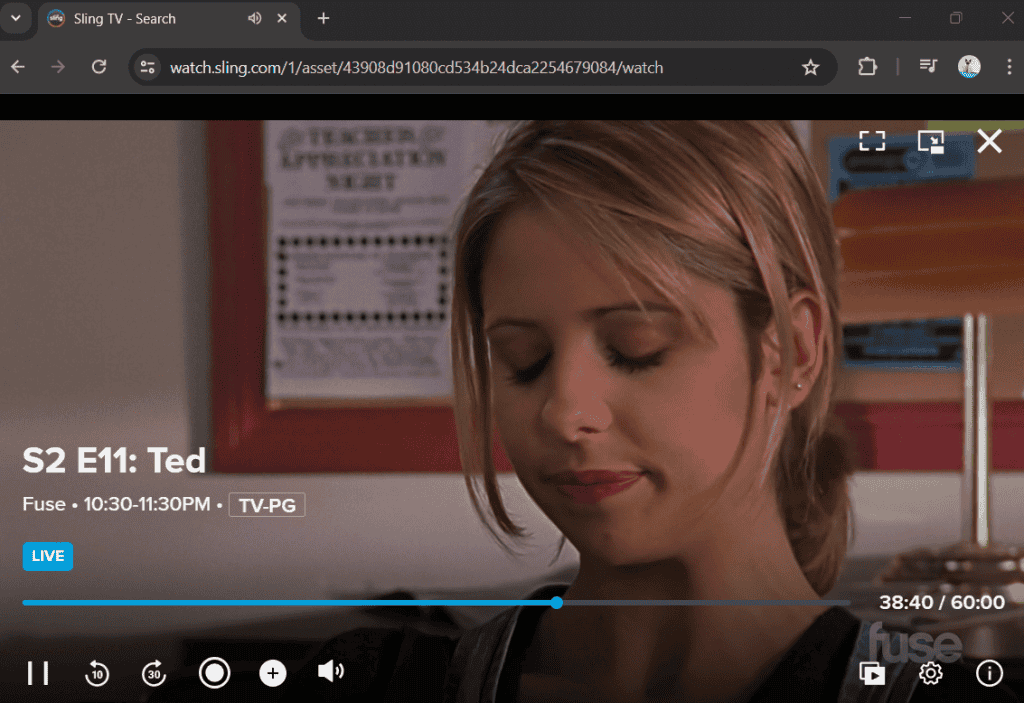Mute the tab via speaker icon
Viewport: 1024px width, 703px height.
255,18
